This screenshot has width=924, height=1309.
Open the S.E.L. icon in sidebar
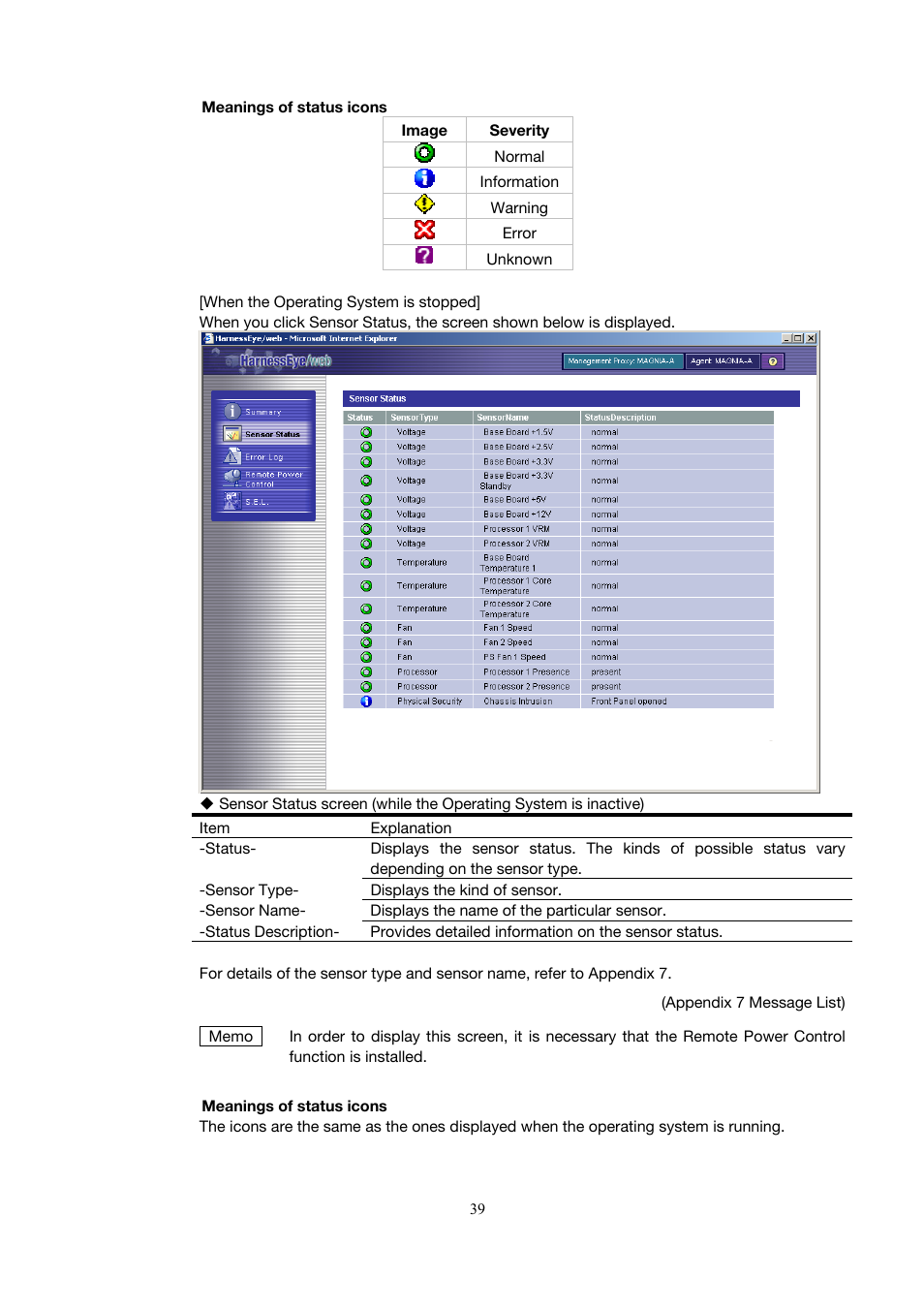click(x=232, y=500)
